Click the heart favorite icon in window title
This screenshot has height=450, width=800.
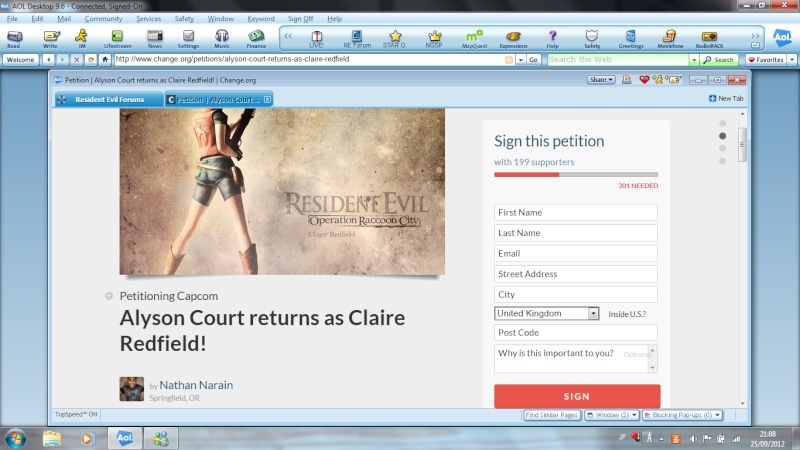tap(644, 80)
